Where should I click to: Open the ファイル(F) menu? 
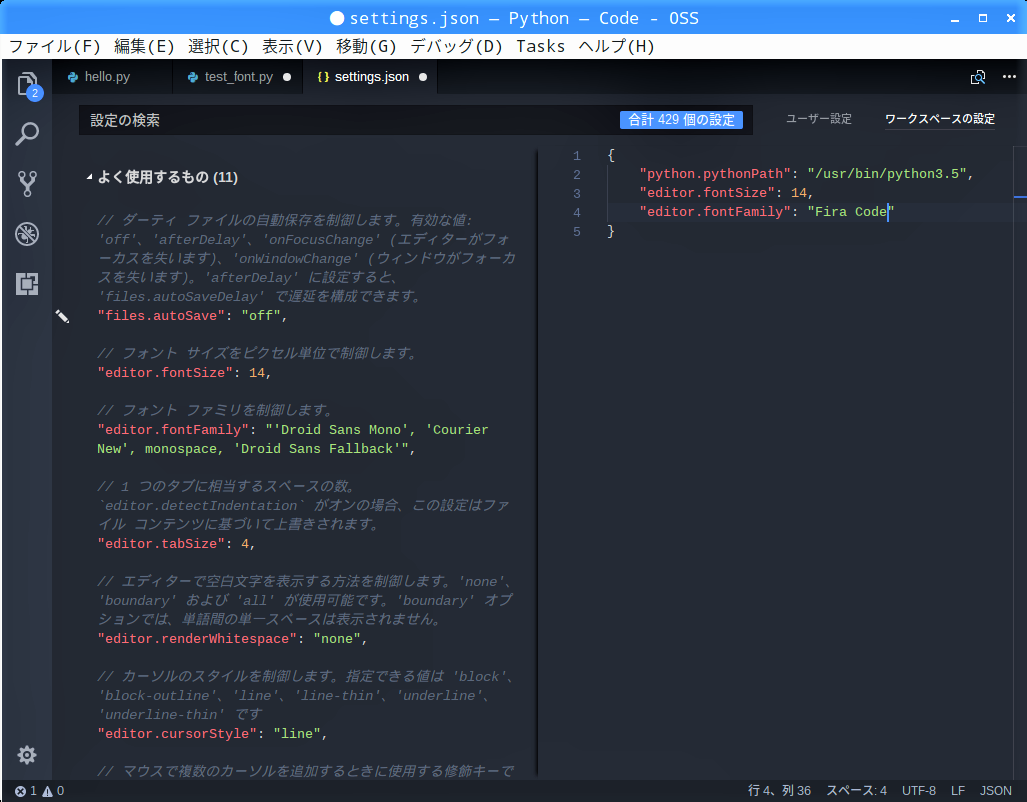[x=55, y=46]
